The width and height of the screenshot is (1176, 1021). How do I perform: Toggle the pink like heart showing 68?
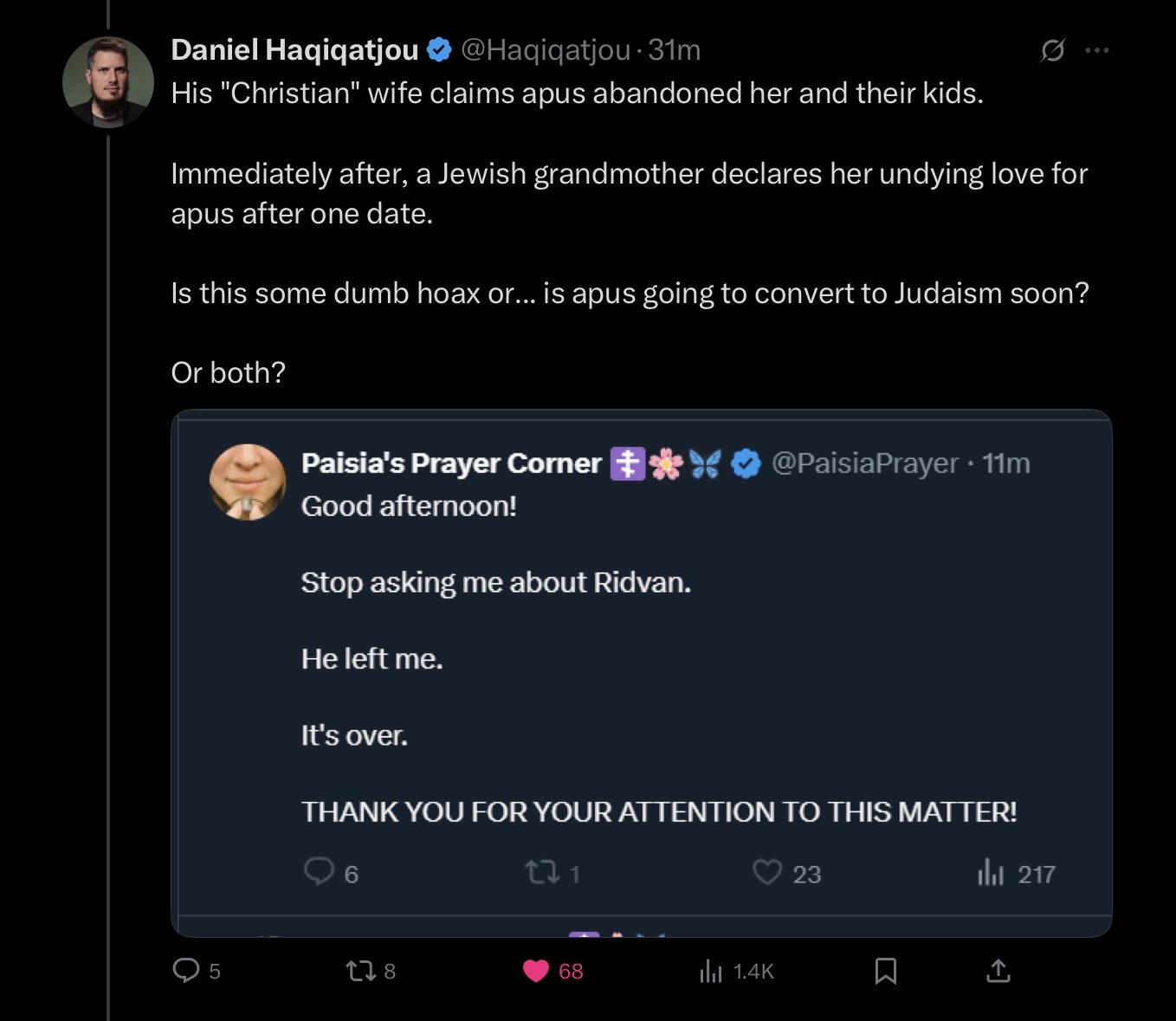click(x=536, y=971)
